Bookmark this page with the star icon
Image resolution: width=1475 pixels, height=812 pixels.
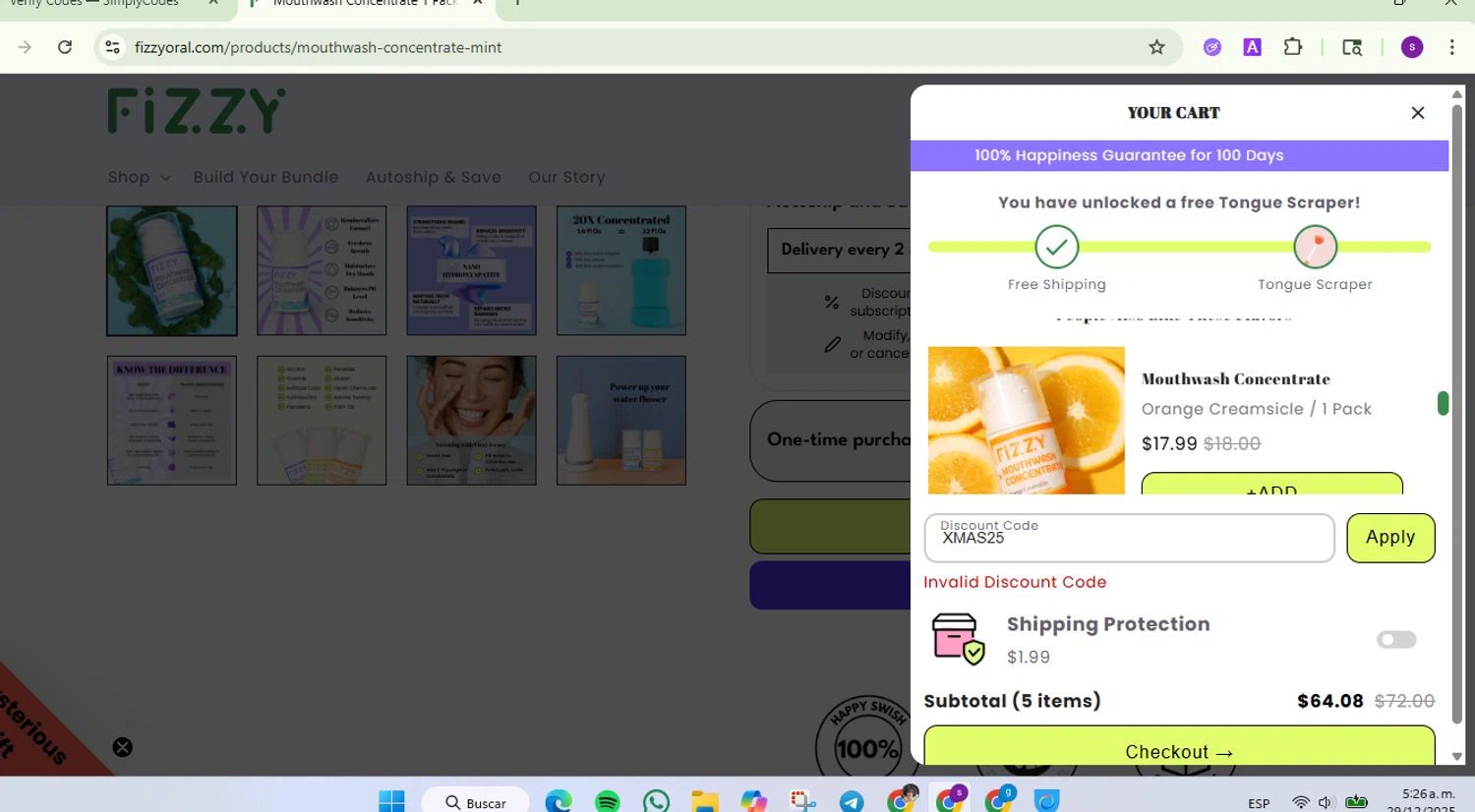pyautogui.click(x=1156, y=47)
